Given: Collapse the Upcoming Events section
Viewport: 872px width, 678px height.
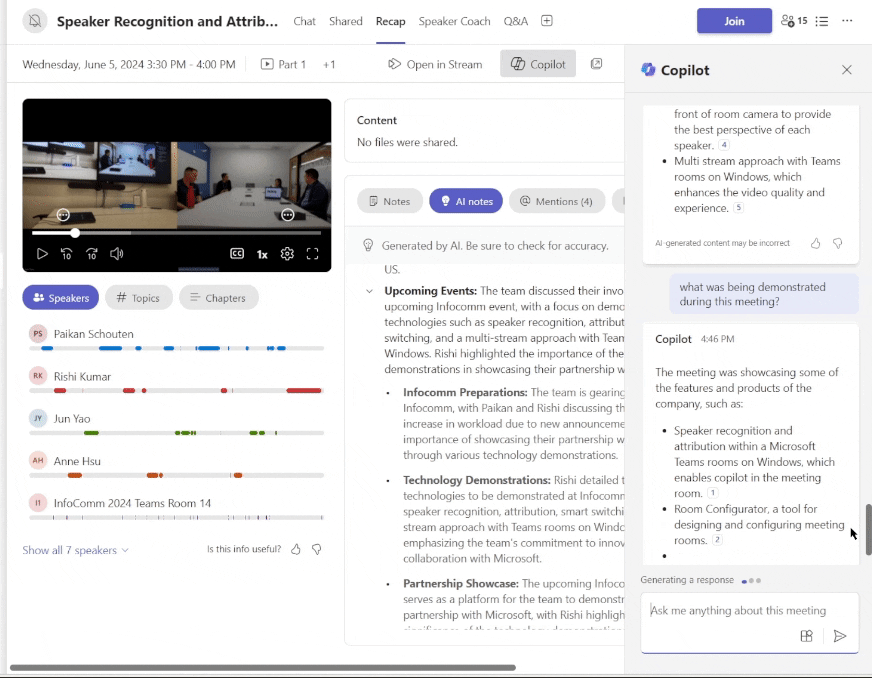Looking at the screenshot, I should [x=369, y=291].
